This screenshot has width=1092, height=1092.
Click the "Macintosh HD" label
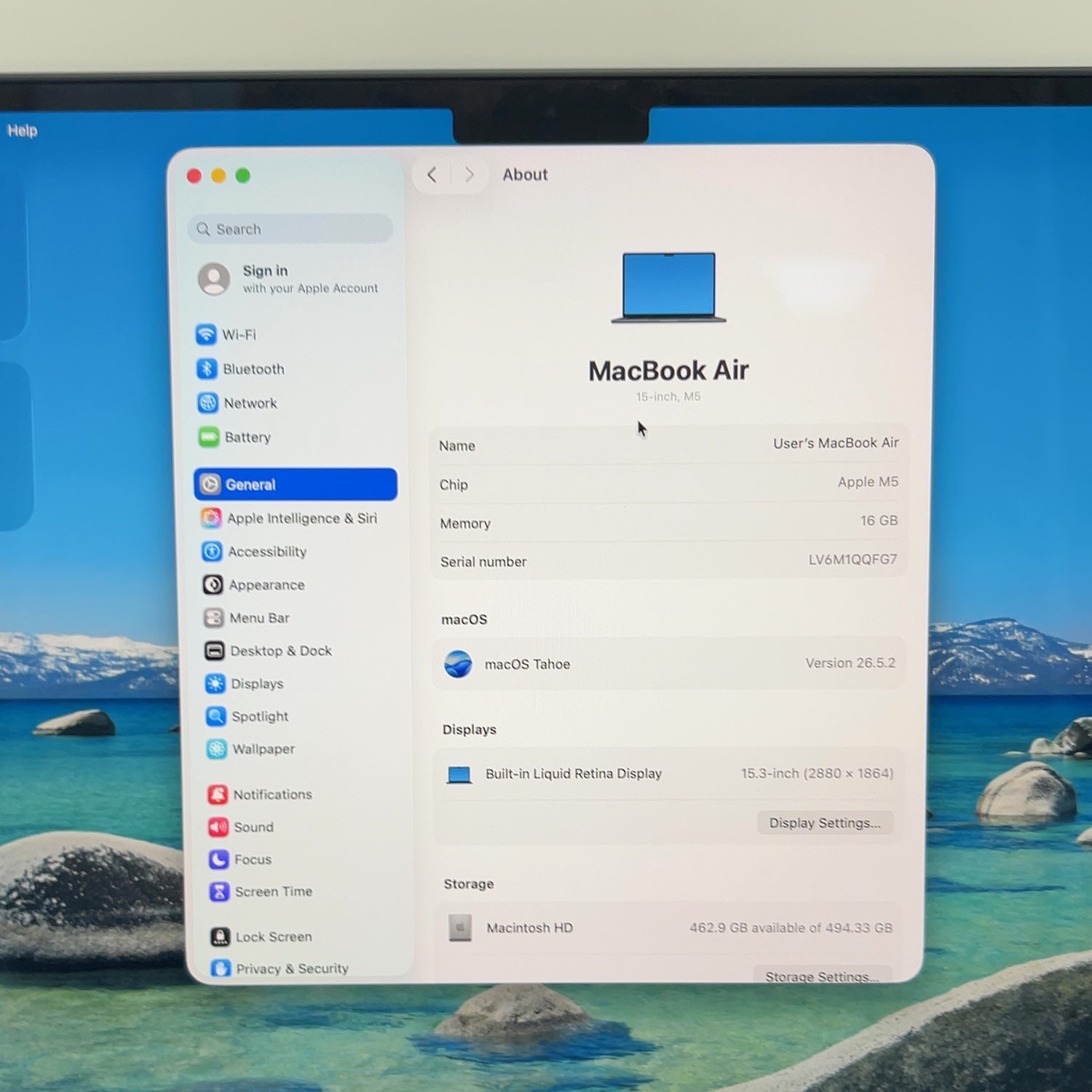coord(529,927)
